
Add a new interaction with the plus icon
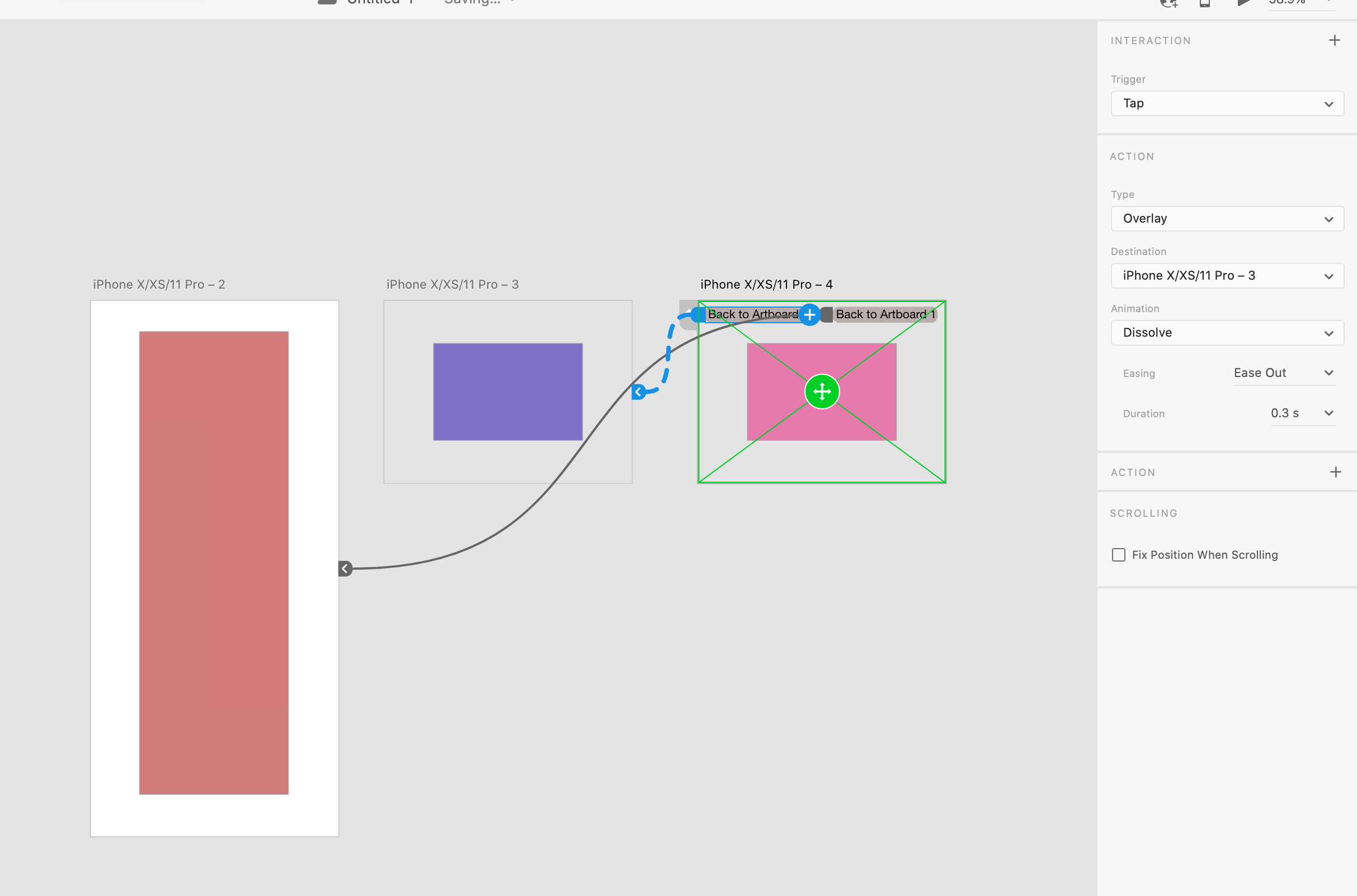(x=1335, y=40)
